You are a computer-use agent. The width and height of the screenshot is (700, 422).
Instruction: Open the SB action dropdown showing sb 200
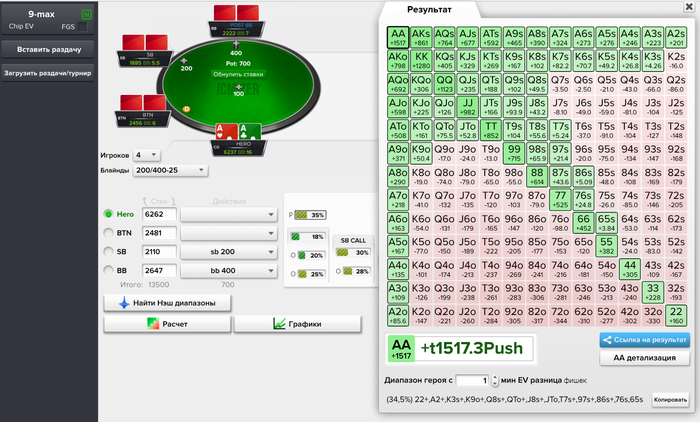click(x=229, y=252)
